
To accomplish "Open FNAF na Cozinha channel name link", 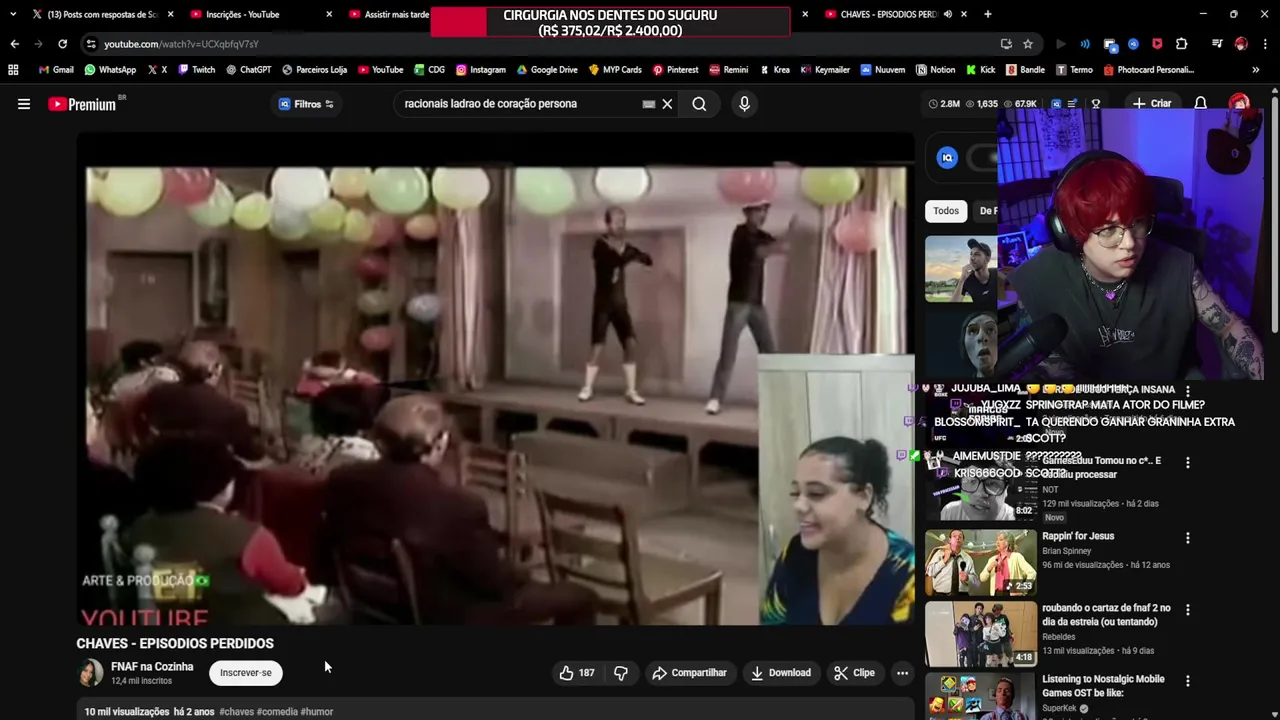I will [x=152, y=667].
